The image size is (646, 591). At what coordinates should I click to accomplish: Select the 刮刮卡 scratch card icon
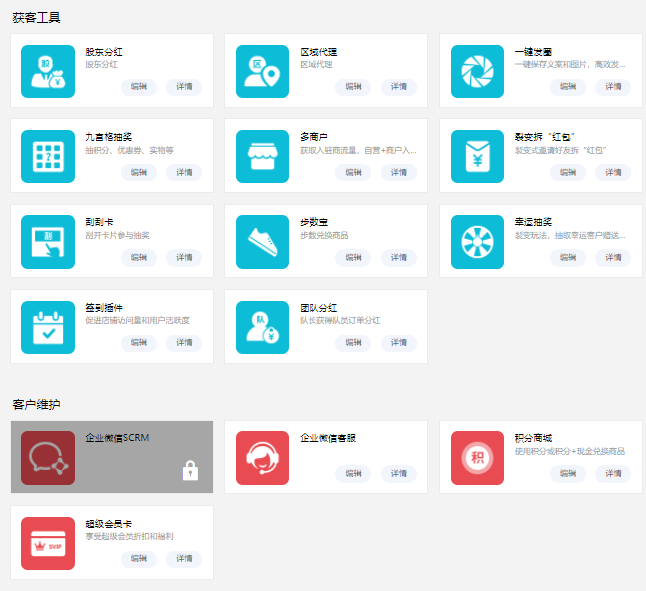[48, 242]
